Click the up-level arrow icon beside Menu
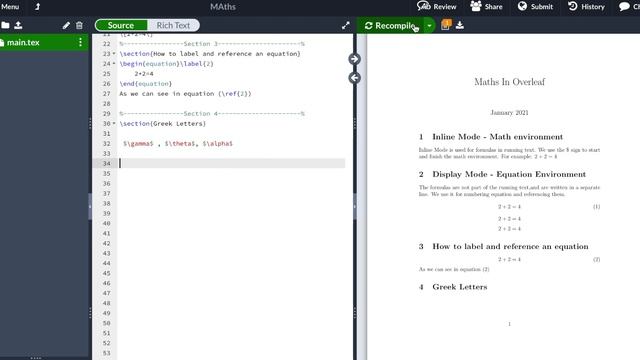This screenshot has height=360, width=640. coord(37,7)
